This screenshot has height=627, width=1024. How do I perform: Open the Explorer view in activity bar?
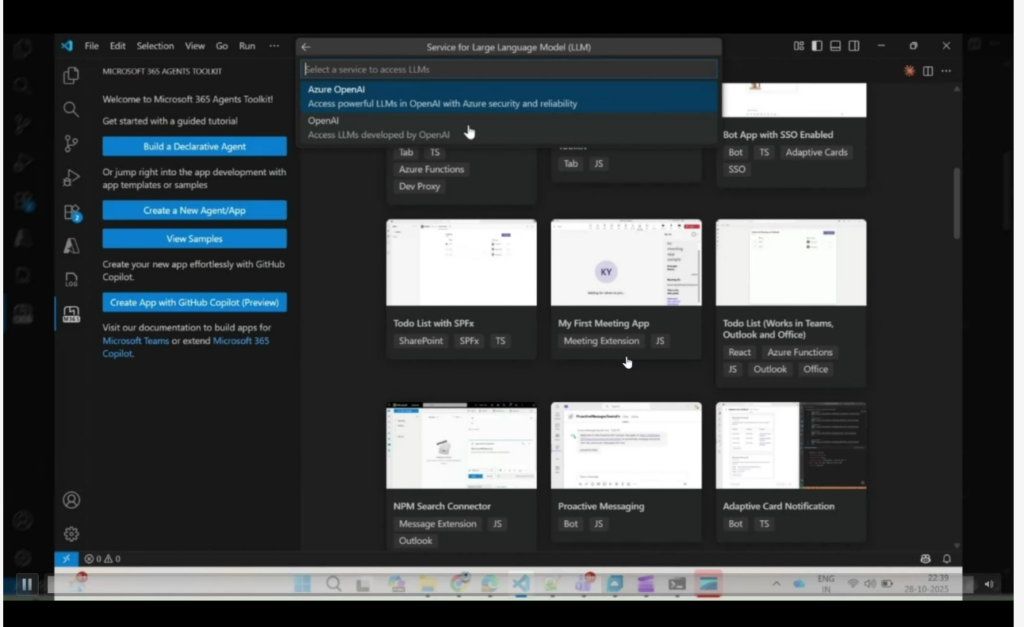[71, 76]
